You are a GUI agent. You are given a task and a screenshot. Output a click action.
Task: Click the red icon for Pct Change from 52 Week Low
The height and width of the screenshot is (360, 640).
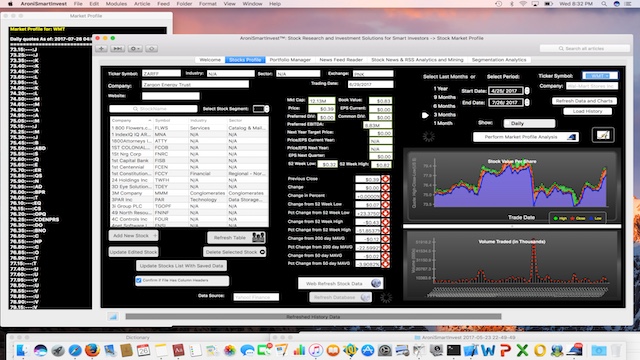[x=385, y=213]
